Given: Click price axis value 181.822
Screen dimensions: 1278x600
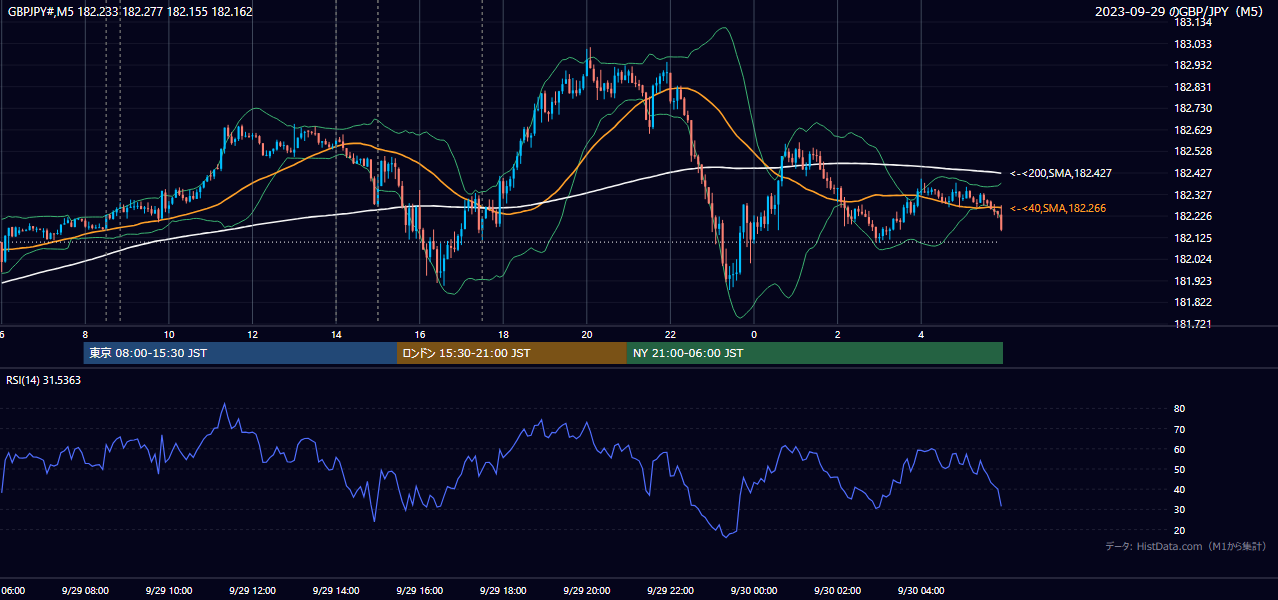Looking at the screenshot, I should click(1193, 302).
